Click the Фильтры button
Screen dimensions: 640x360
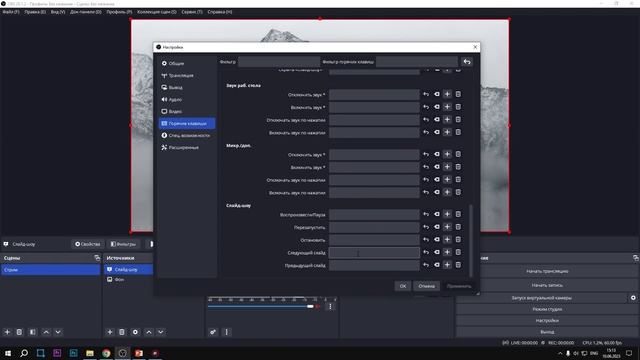click(x=123, y=244)
